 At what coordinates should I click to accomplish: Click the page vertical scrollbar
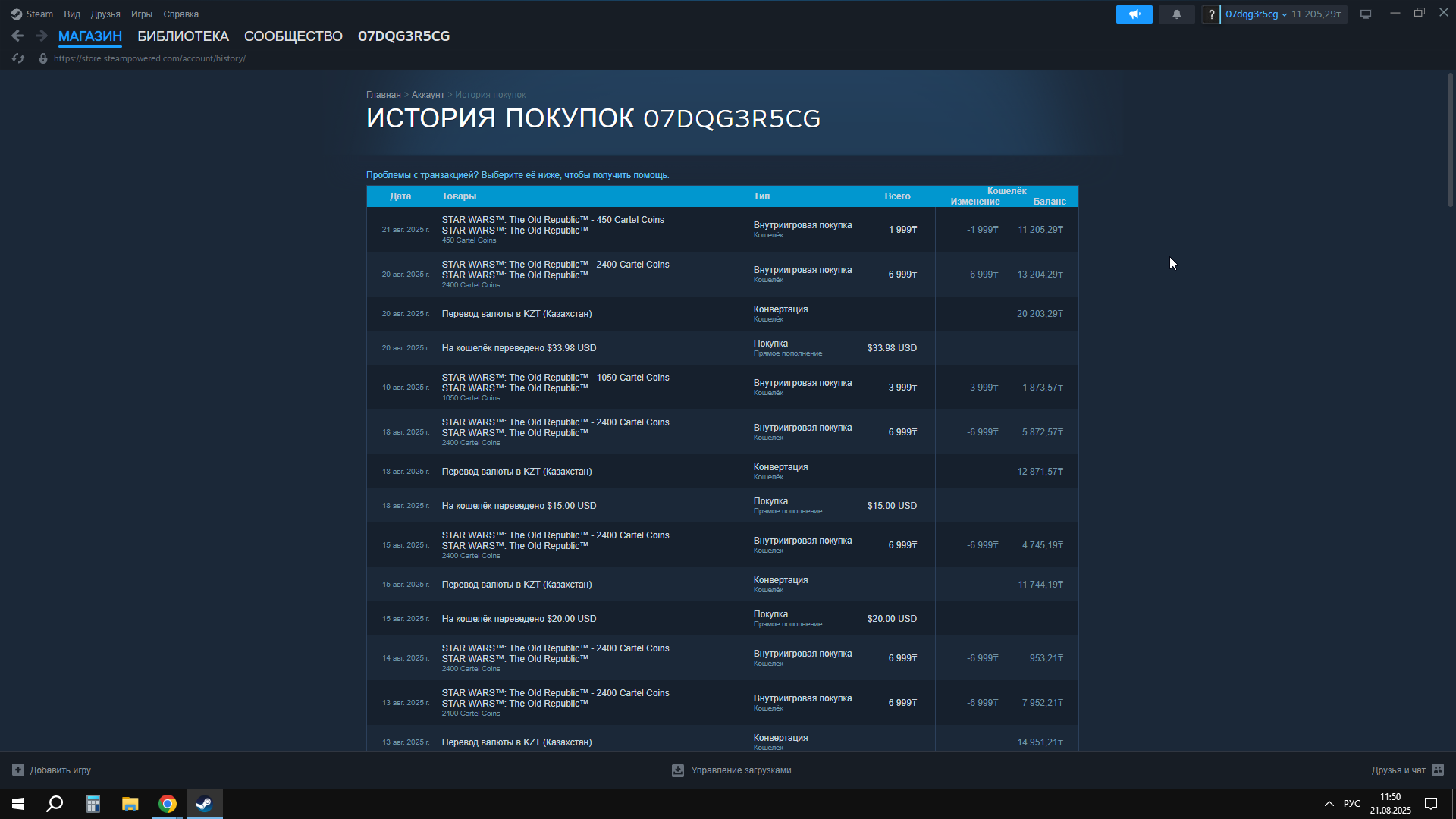coord(1450,140)
